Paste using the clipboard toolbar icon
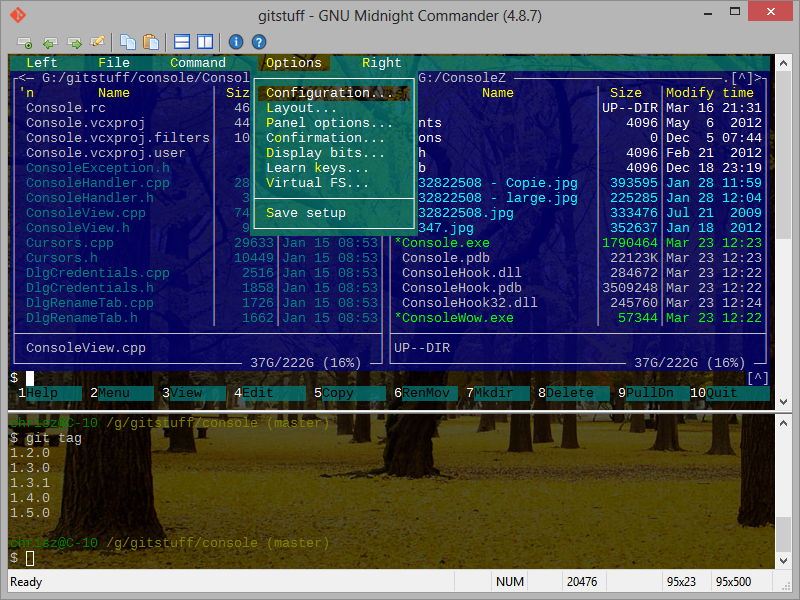 click(x=151, y=42)
